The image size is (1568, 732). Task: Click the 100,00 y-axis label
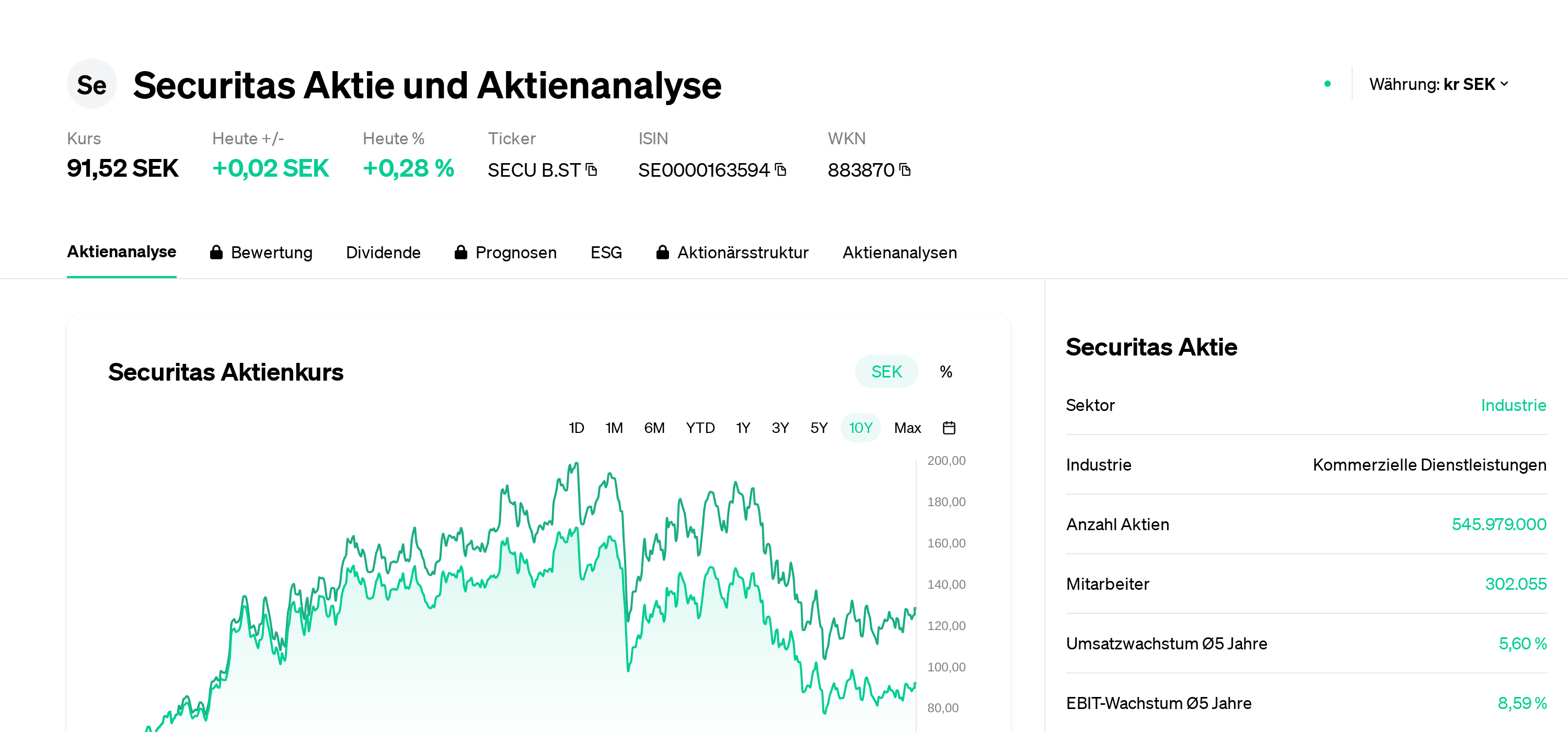click(946, 667)
